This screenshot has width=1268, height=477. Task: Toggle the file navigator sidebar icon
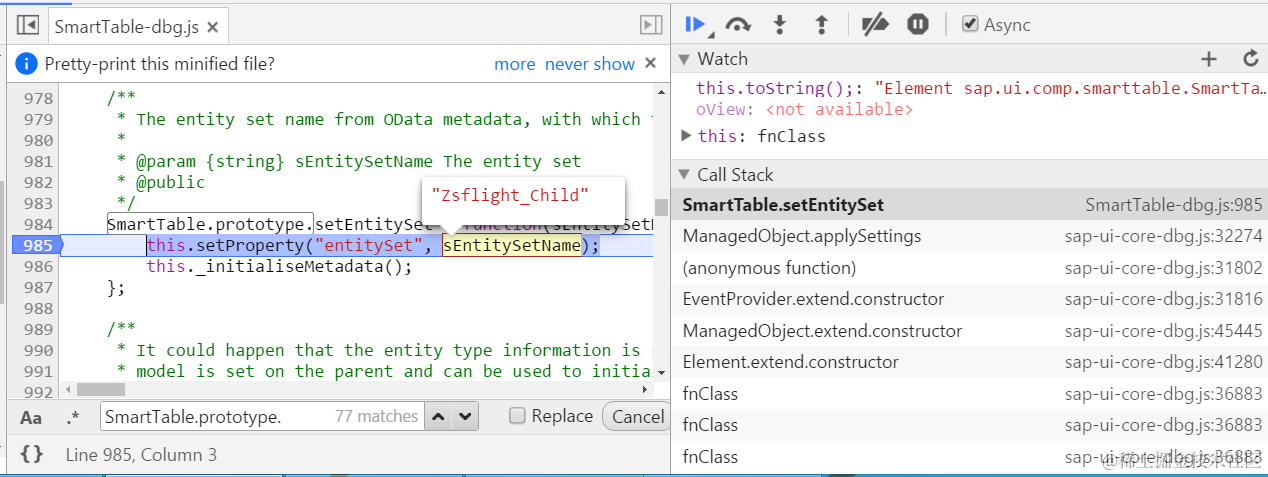pos(28,25)
